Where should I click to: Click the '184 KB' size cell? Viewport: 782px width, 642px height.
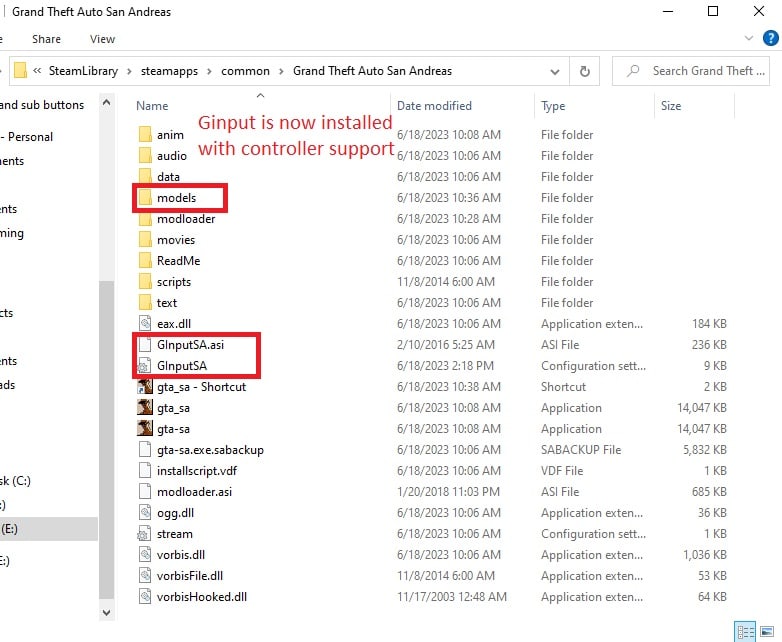tap(709, 324)
